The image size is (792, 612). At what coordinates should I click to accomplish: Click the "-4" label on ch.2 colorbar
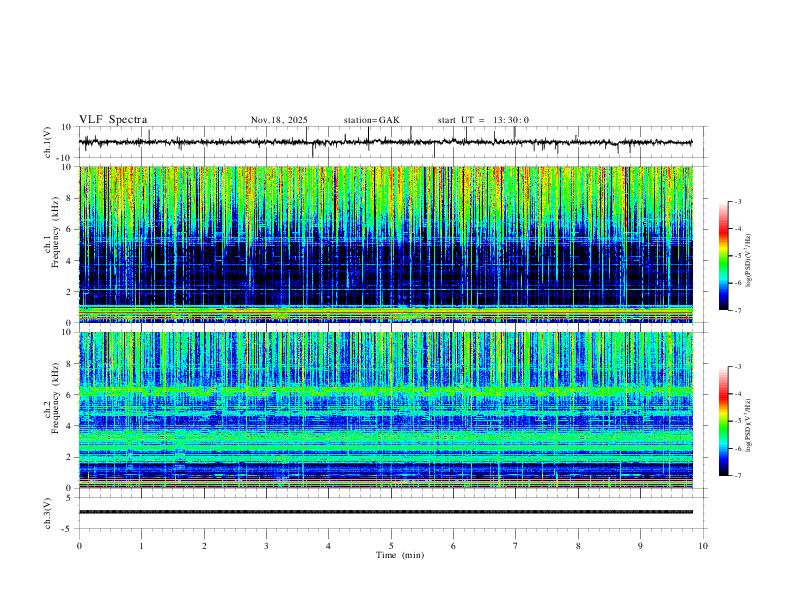737,394
